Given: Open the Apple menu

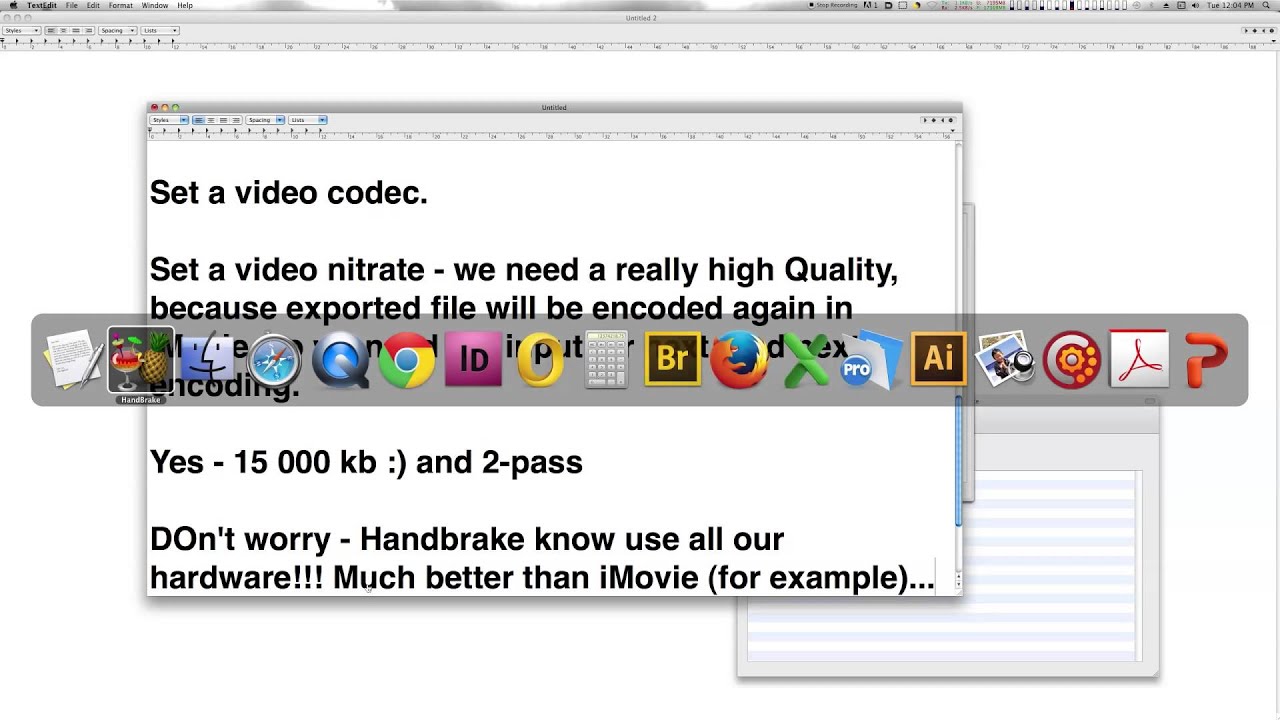Looking at the screenshot, I should 13,5.
